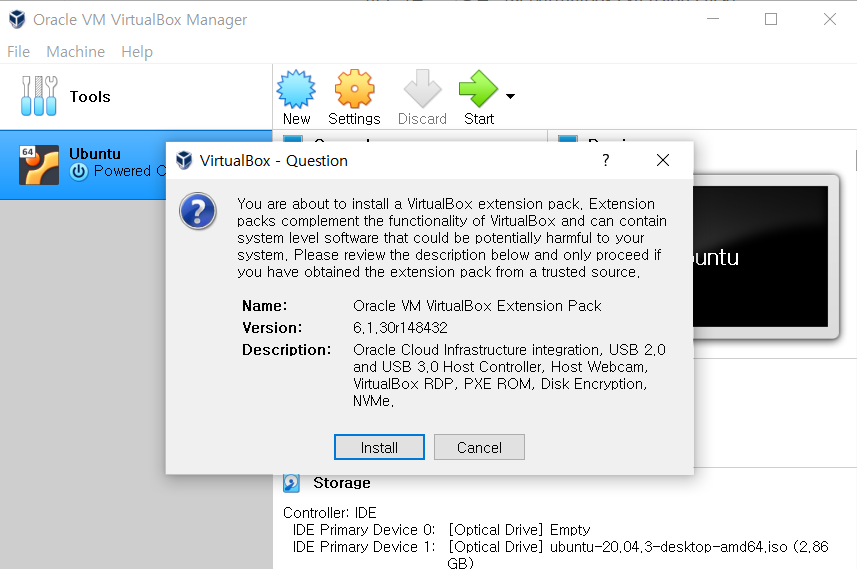Viewport: 857px width, 569px height.
Task: Click the Ubuntu powered off status icon
Action: coord(79,172)
